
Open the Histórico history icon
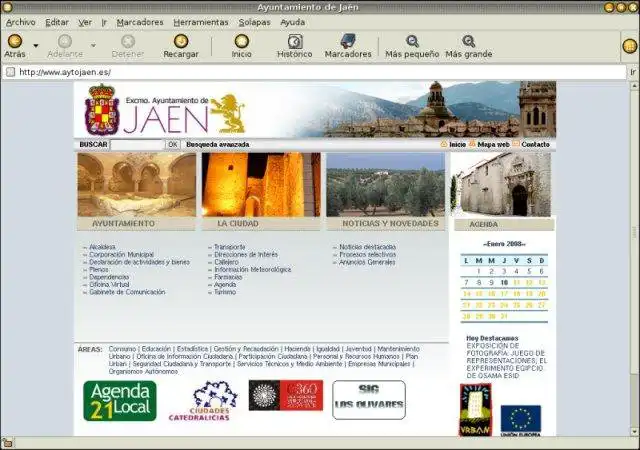[295, 41]
